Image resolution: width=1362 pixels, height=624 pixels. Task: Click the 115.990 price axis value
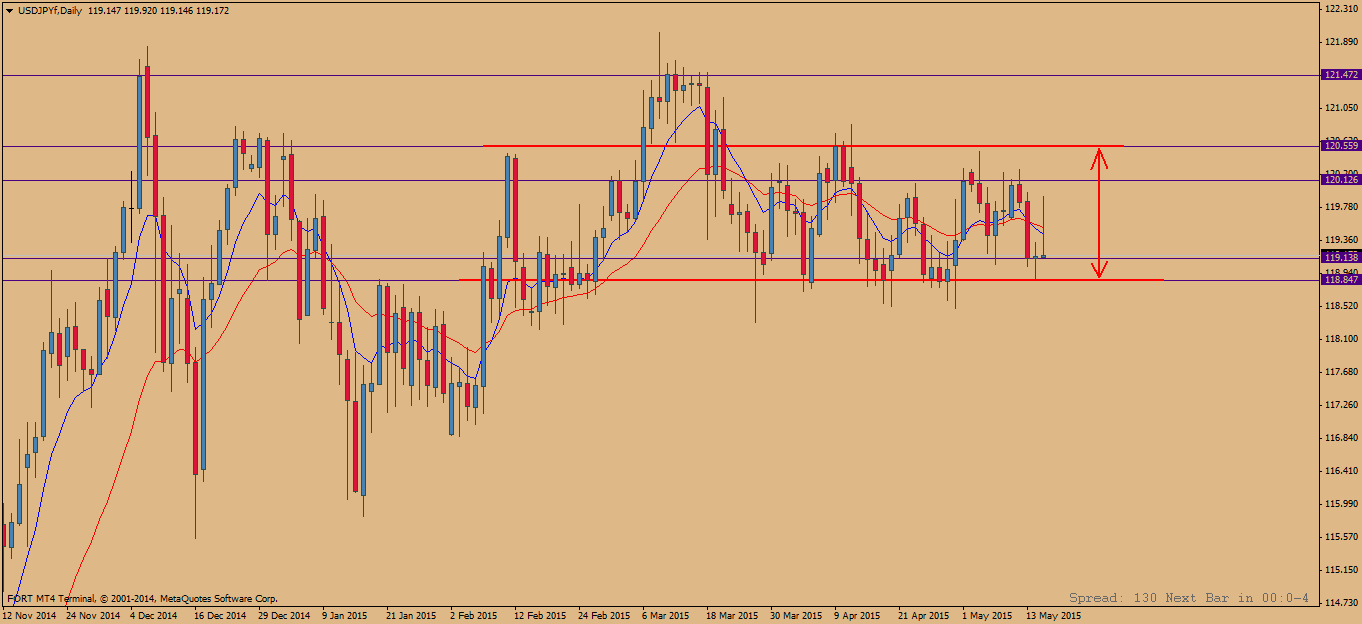pos(1340,504)
